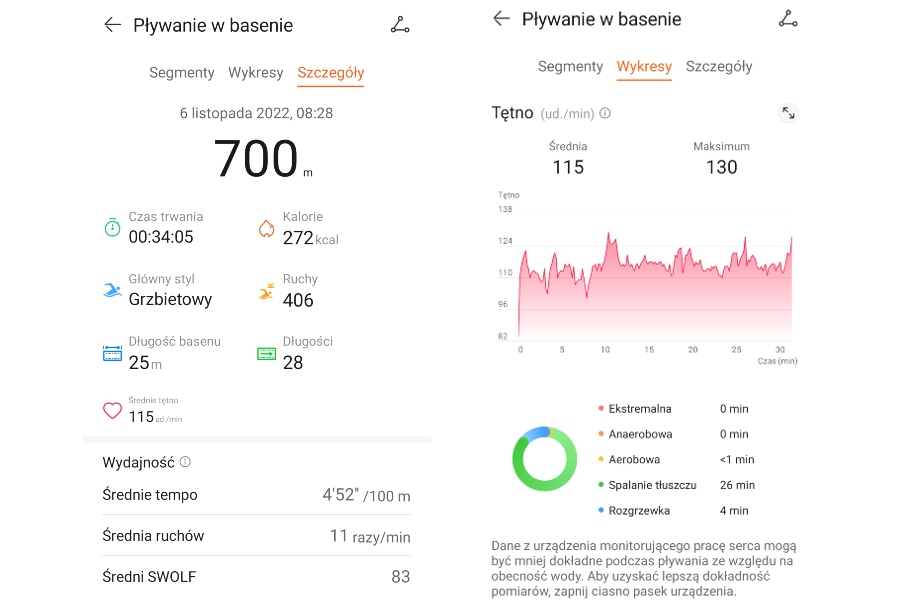Expand the heart rate chart to fullscreen
This screenshot has width=900, height=600.
[x=788, y=113]
